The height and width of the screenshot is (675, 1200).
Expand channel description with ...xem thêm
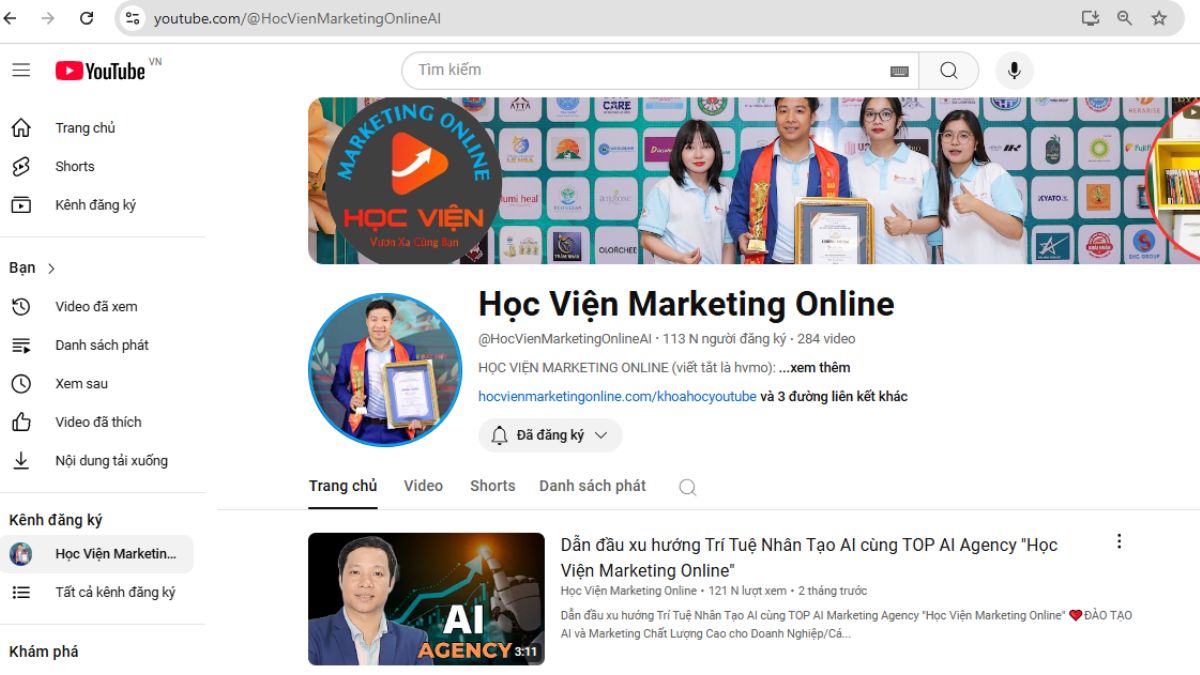[x=814, y=367]
